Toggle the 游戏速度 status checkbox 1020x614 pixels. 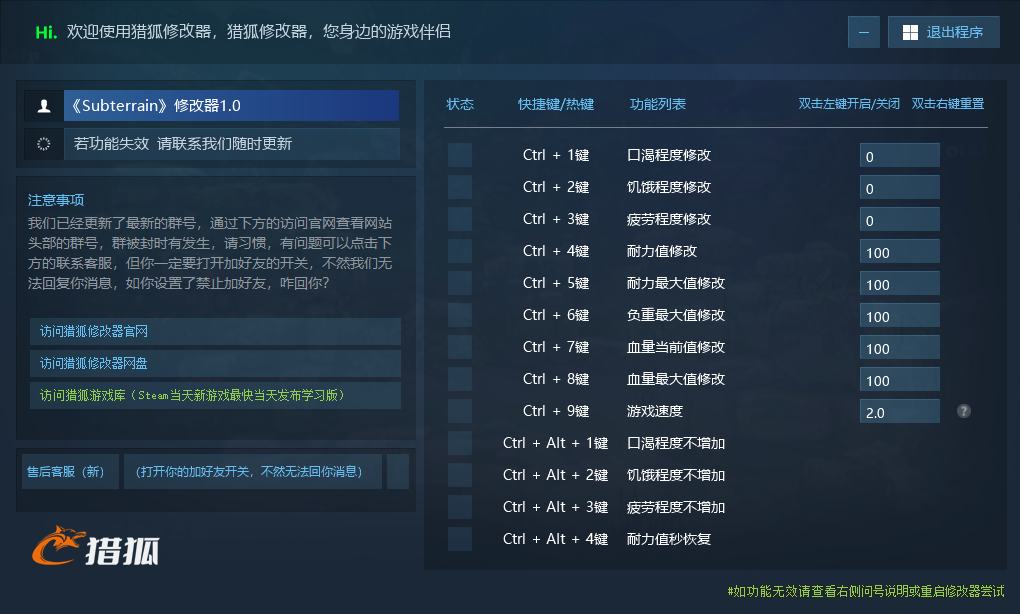[460, 410]
